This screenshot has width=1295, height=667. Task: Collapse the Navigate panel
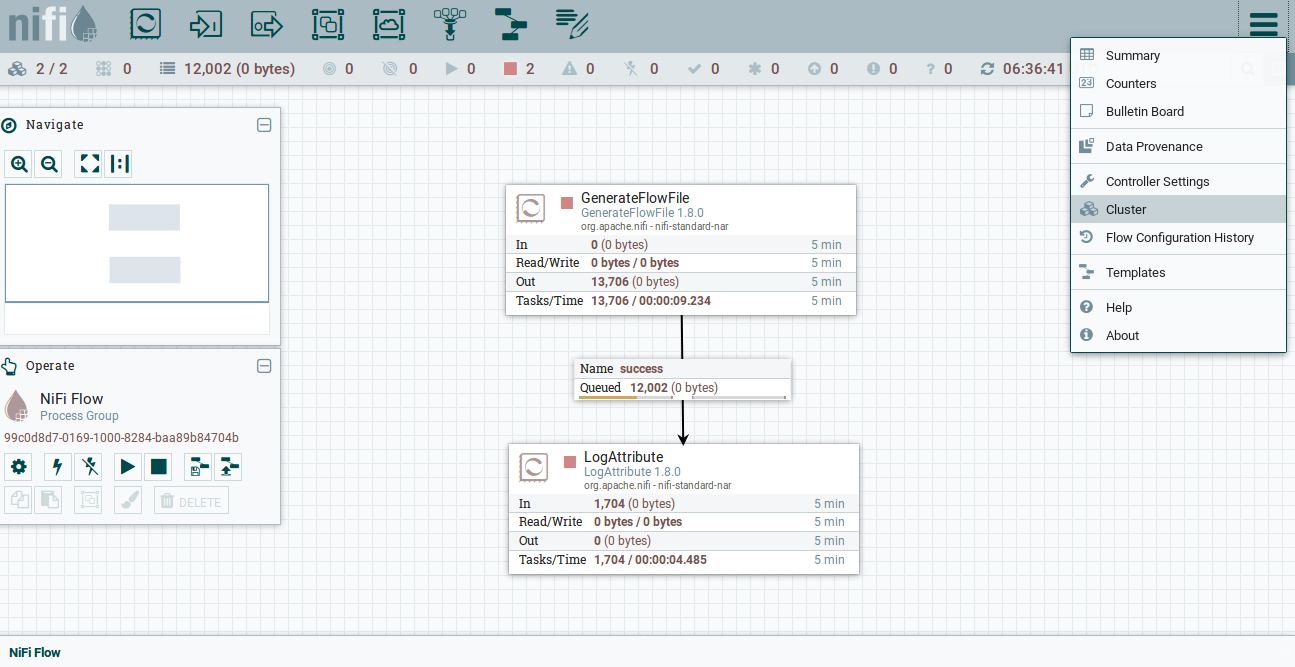264,125
